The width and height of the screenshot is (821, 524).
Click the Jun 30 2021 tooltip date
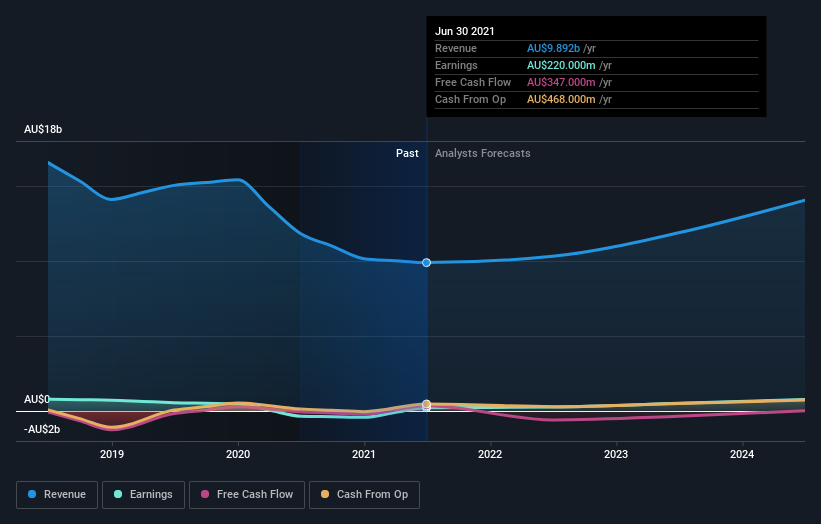[464, 31]
